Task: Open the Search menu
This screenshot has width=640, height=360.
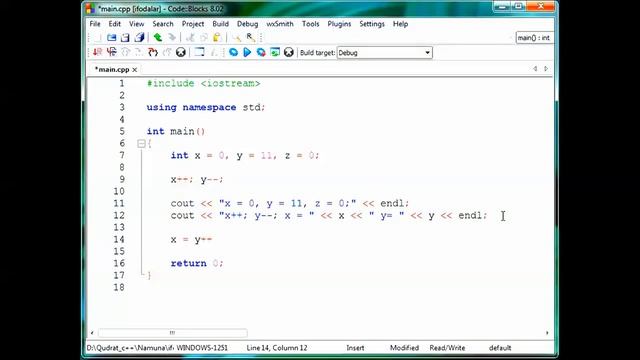Action: 163,24
